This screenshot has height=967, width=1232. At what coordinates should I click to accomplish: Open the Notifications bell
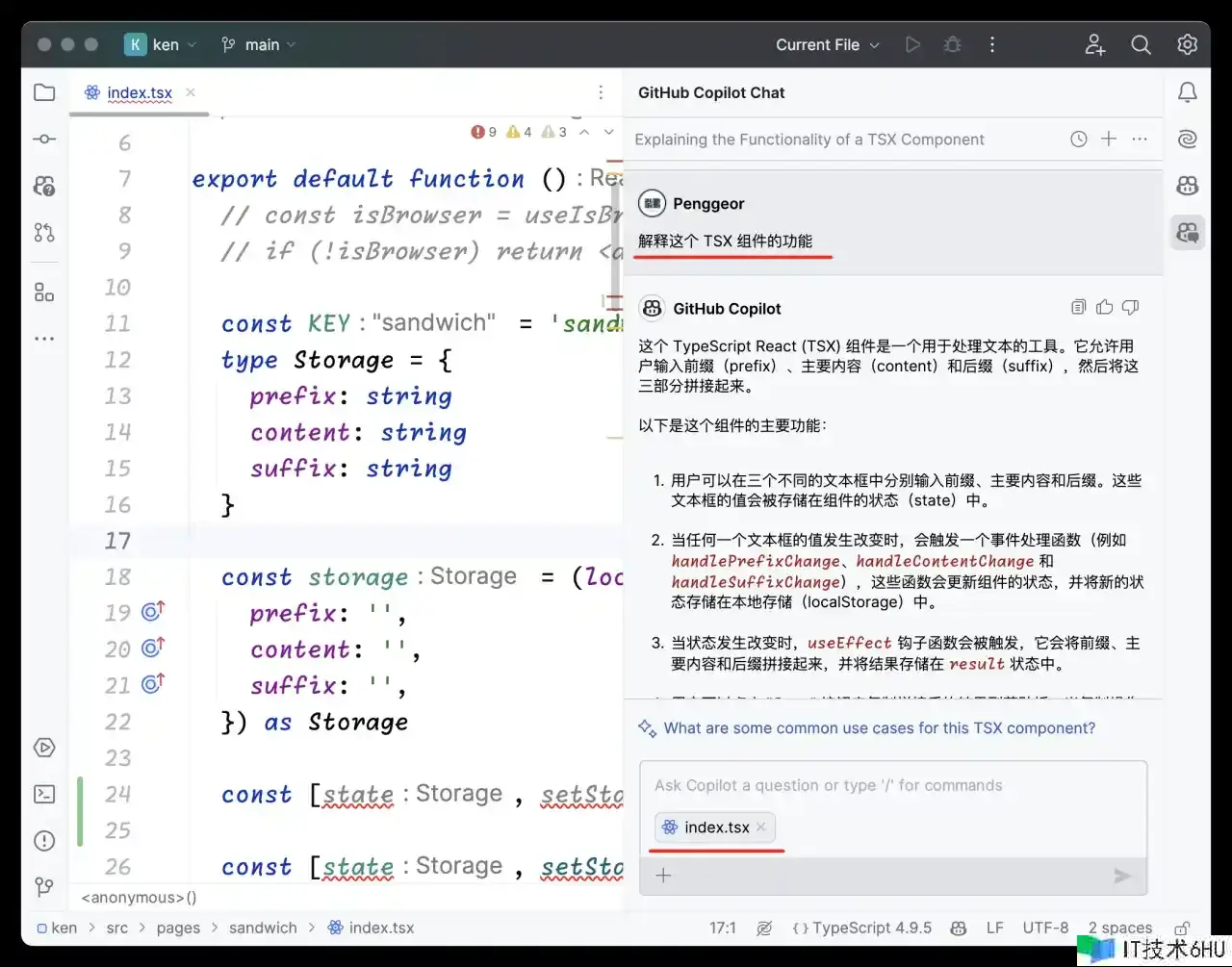tap(1188, 92)
